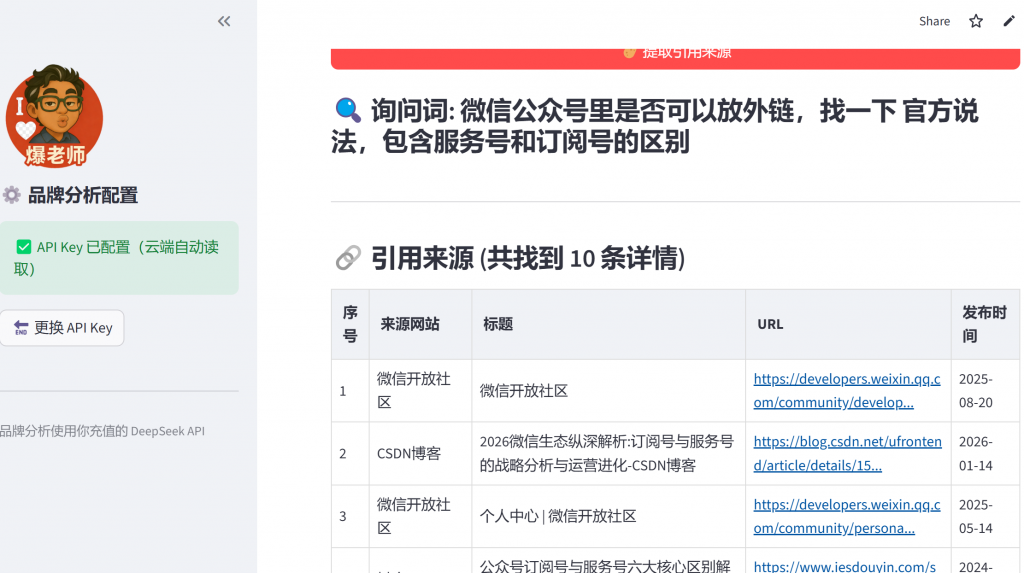Click the 标题 column header
Image resolution: width=1024 pixels, height=573 pixels.
pos(608,324)
